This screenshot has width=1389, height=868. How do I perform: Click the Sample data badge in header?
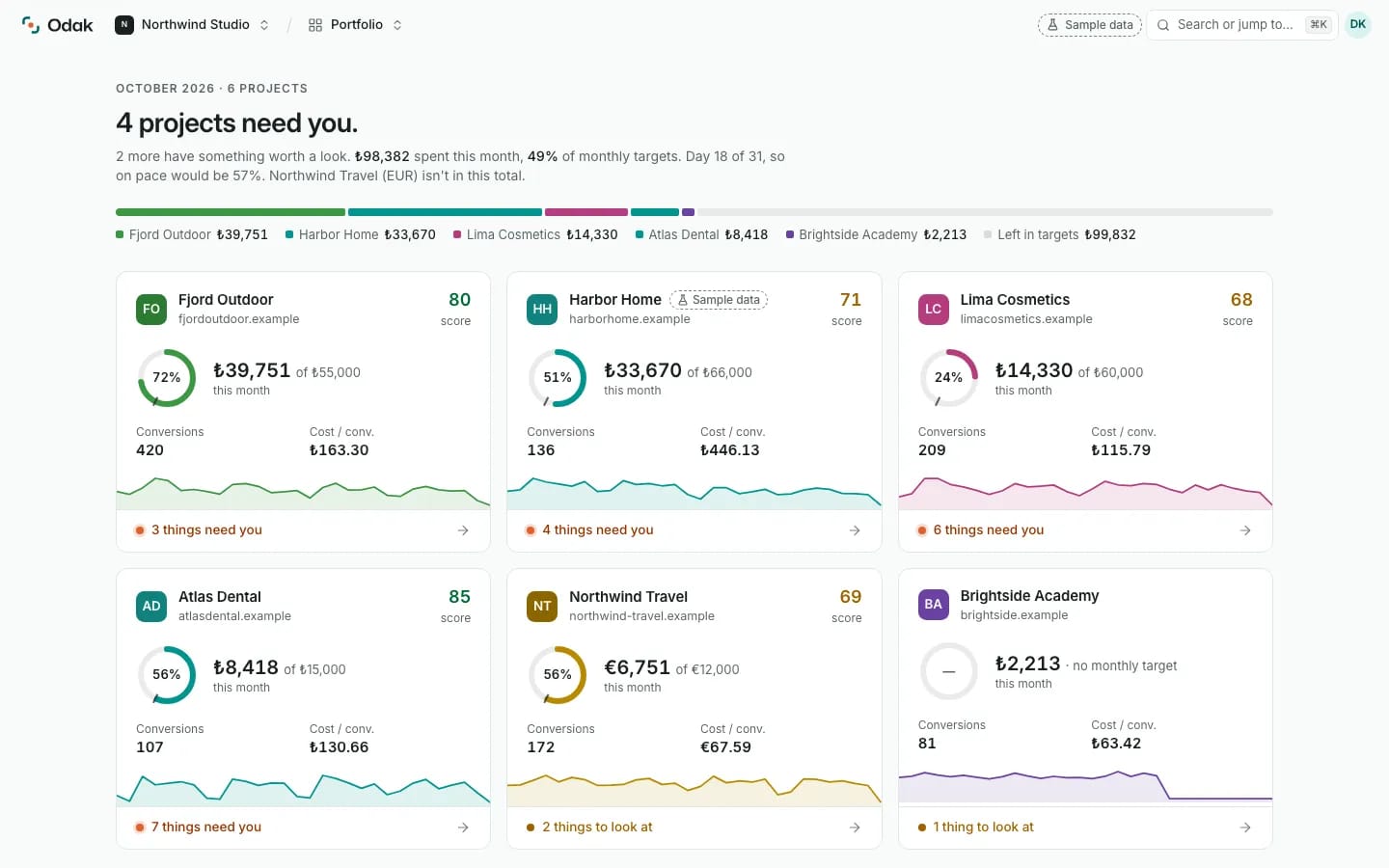[x=1090, y=25]
